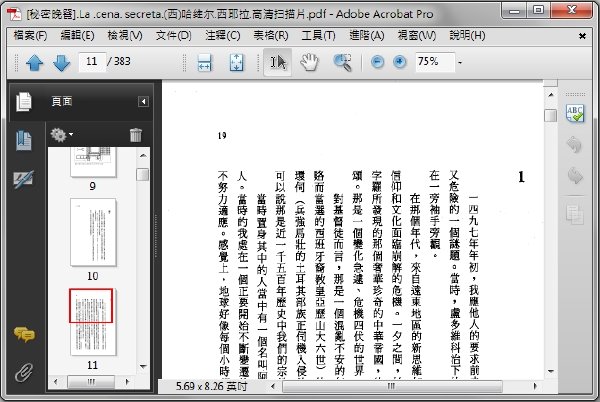Open the 檔案(F) menu

(x=30, y=36)
